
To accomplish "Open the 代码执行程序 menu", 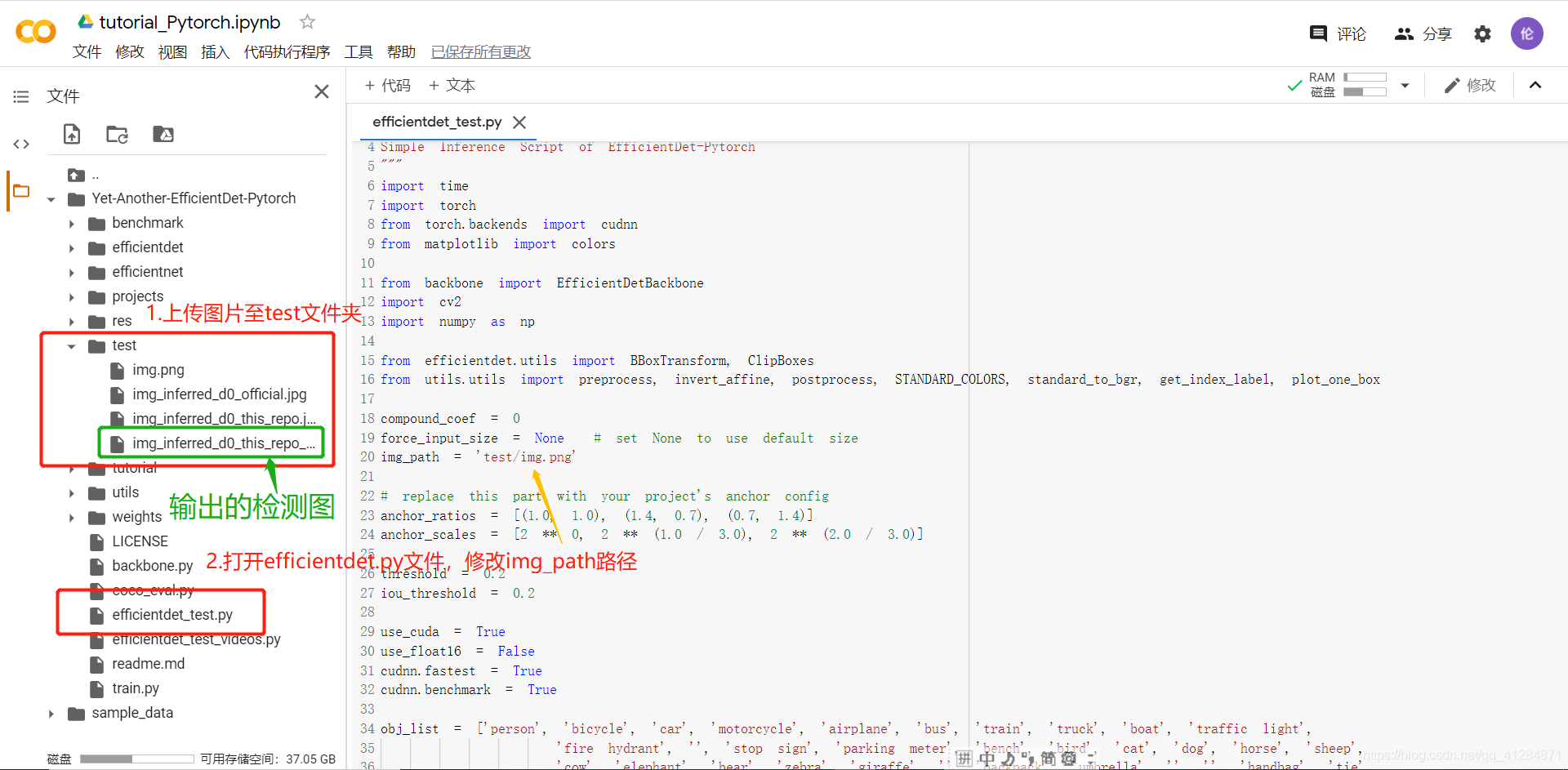I will pyautogui.click(x=287, y=52).
